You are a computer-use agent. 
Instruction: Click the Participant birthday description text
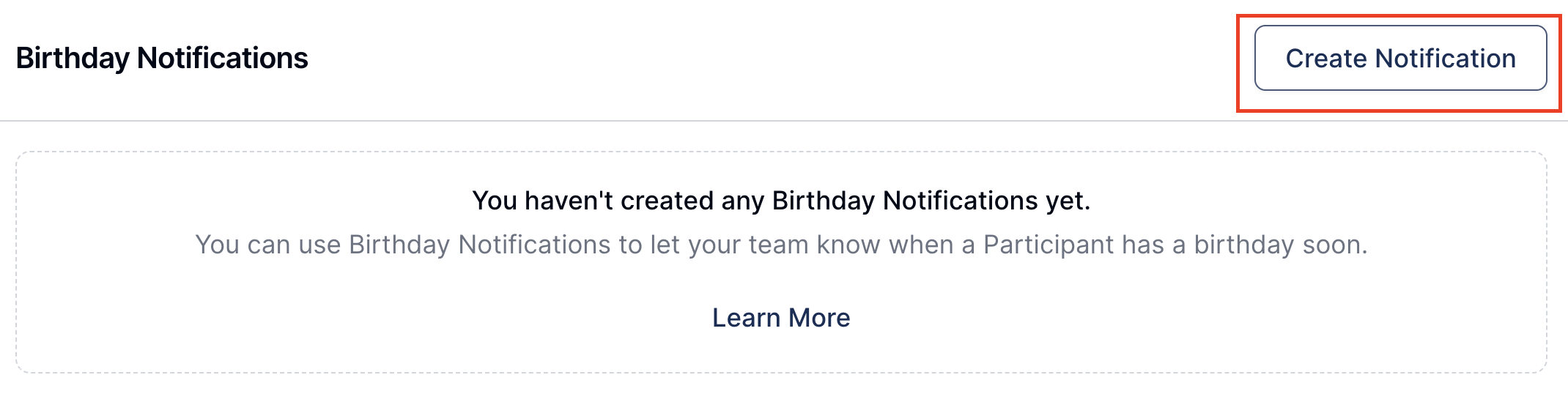[781, 245]
